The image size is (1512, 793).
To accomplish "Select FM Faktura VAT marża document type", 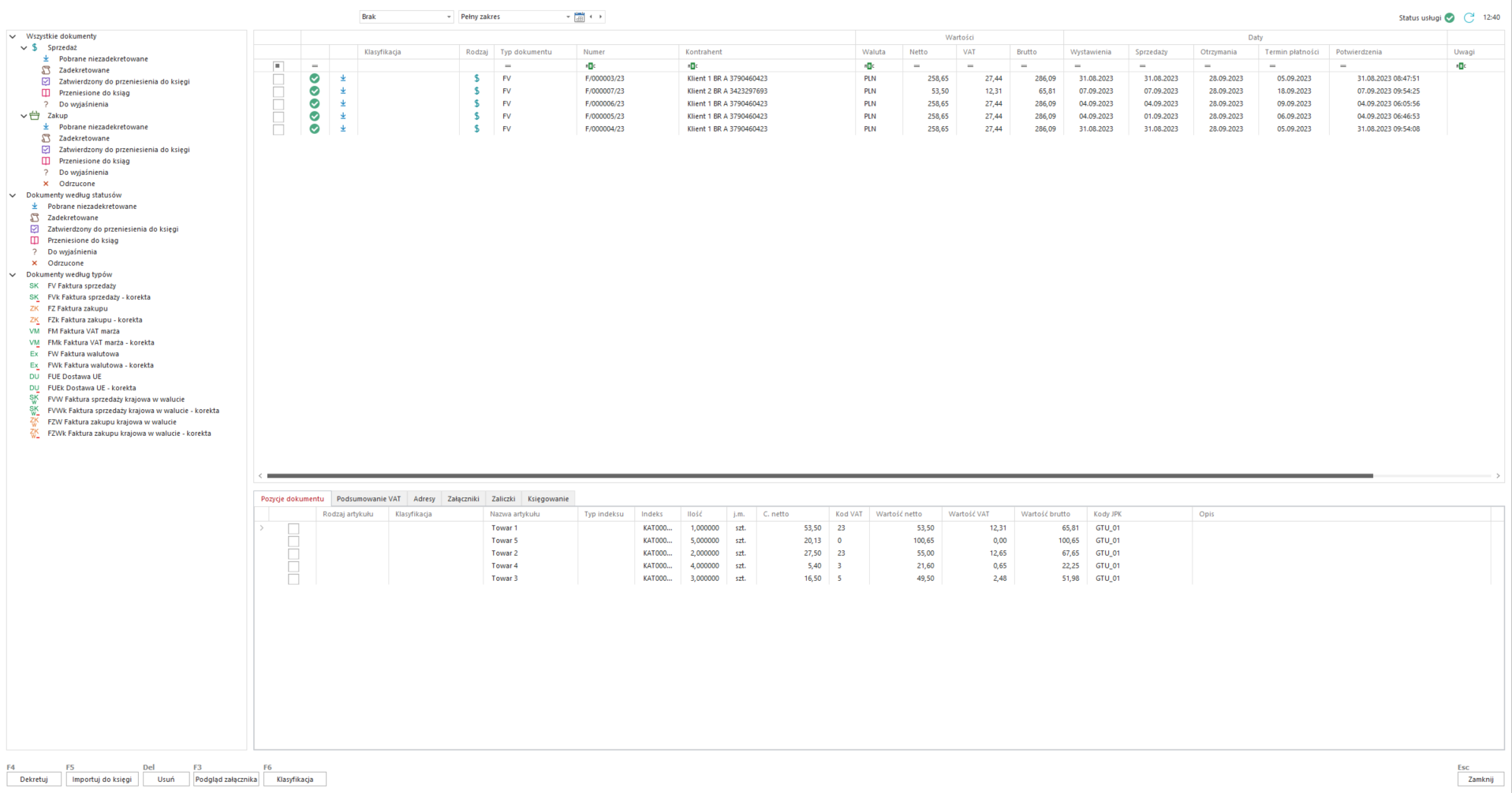I will [x=84, y=332].
